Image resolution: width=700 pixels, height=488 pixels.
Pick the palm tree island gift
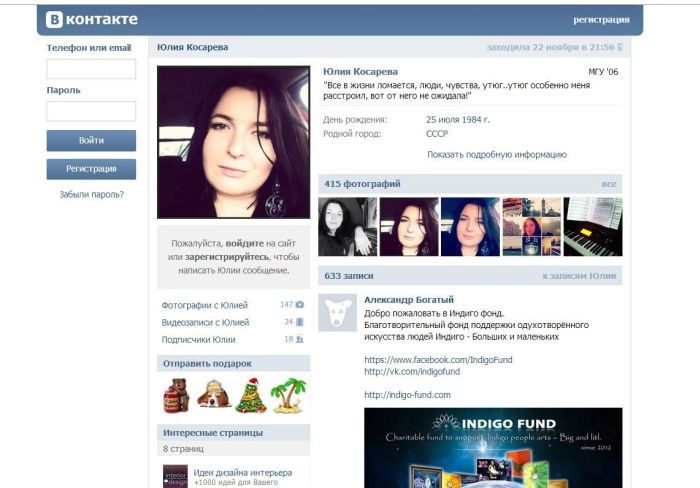pyautogui.click(x=288, y=395)
